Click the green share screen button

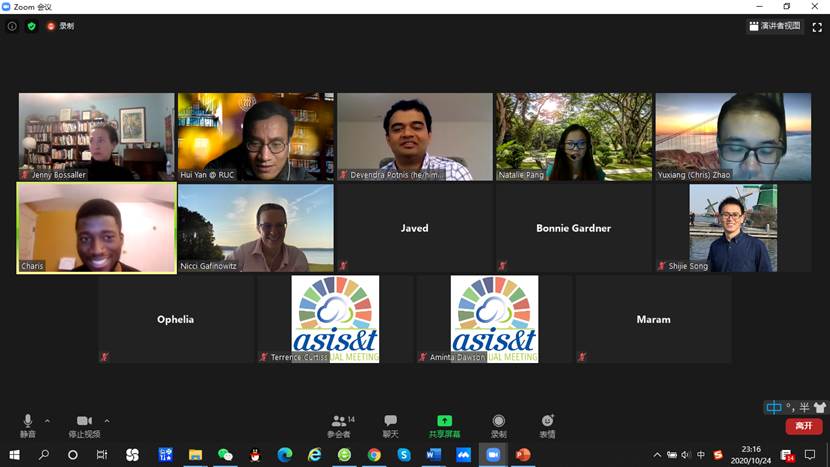(444, 426)
